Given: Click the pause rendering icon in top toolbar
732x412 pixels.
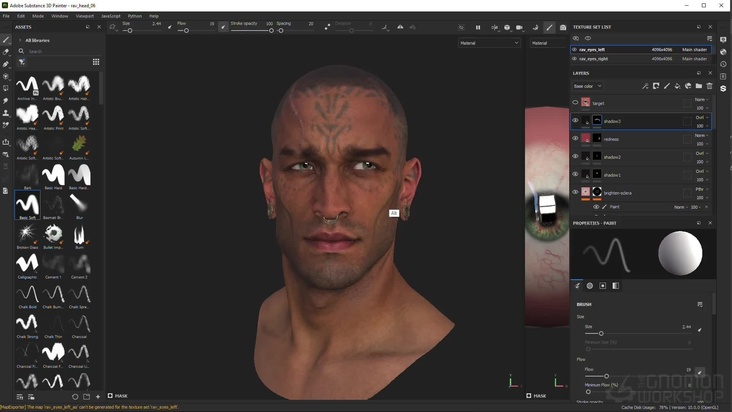Looking at the screenshot, I should pos(478,28).
